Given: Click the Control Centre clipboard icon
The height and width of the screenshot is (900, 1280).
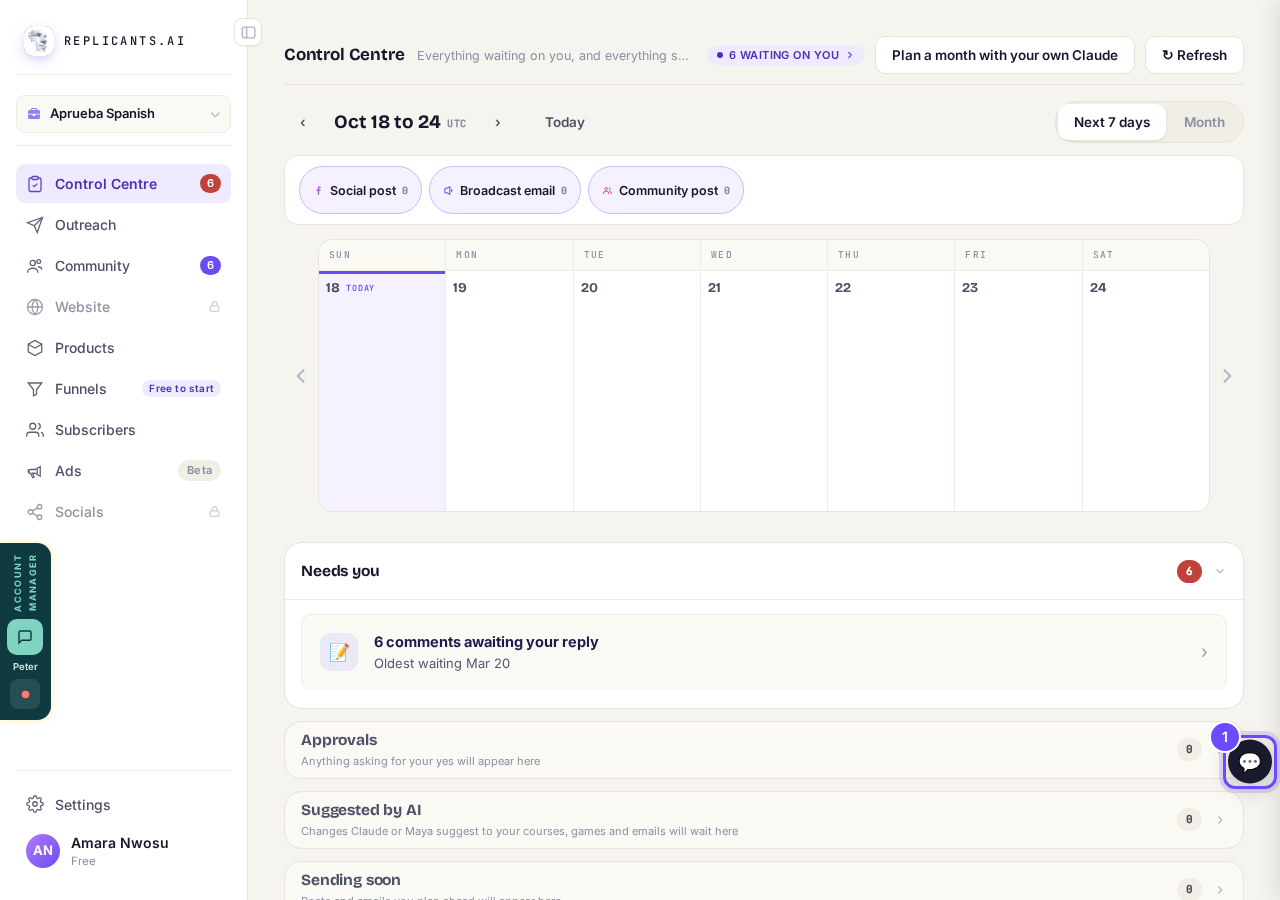Looking at the screenshot, I should click(x=35, y=184).
